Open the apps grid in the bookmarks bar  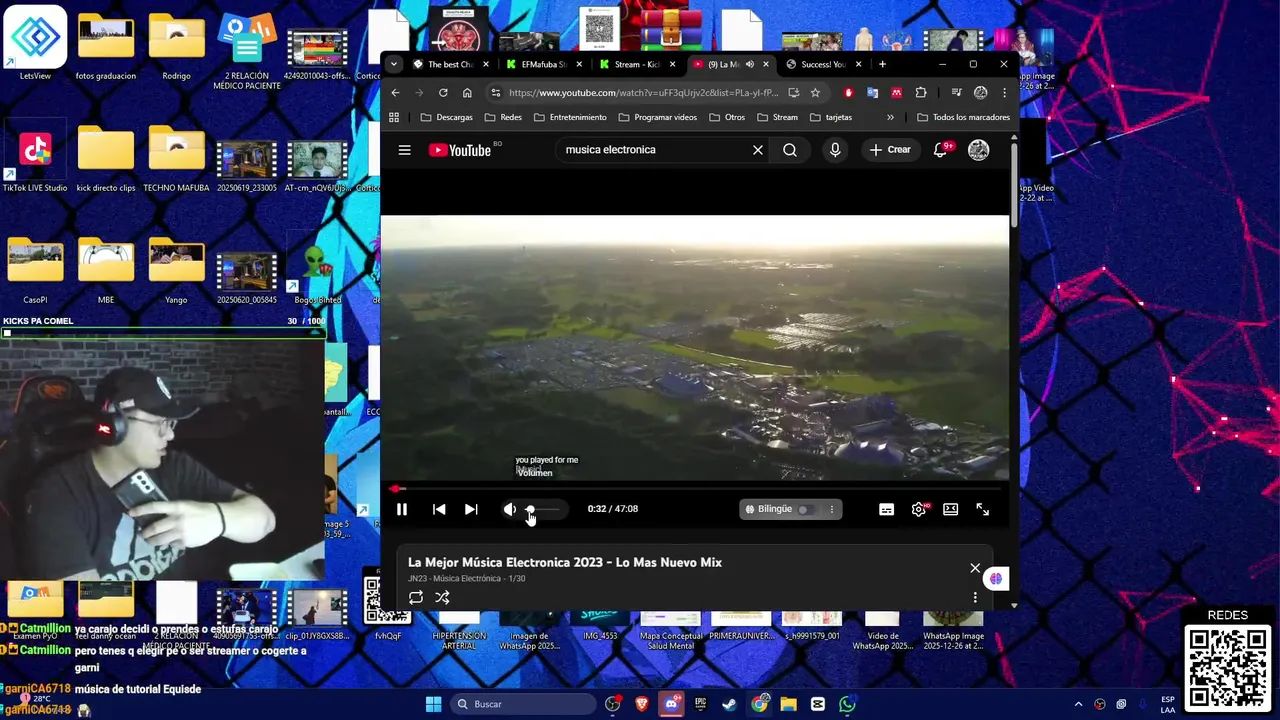tap(394, 117)
